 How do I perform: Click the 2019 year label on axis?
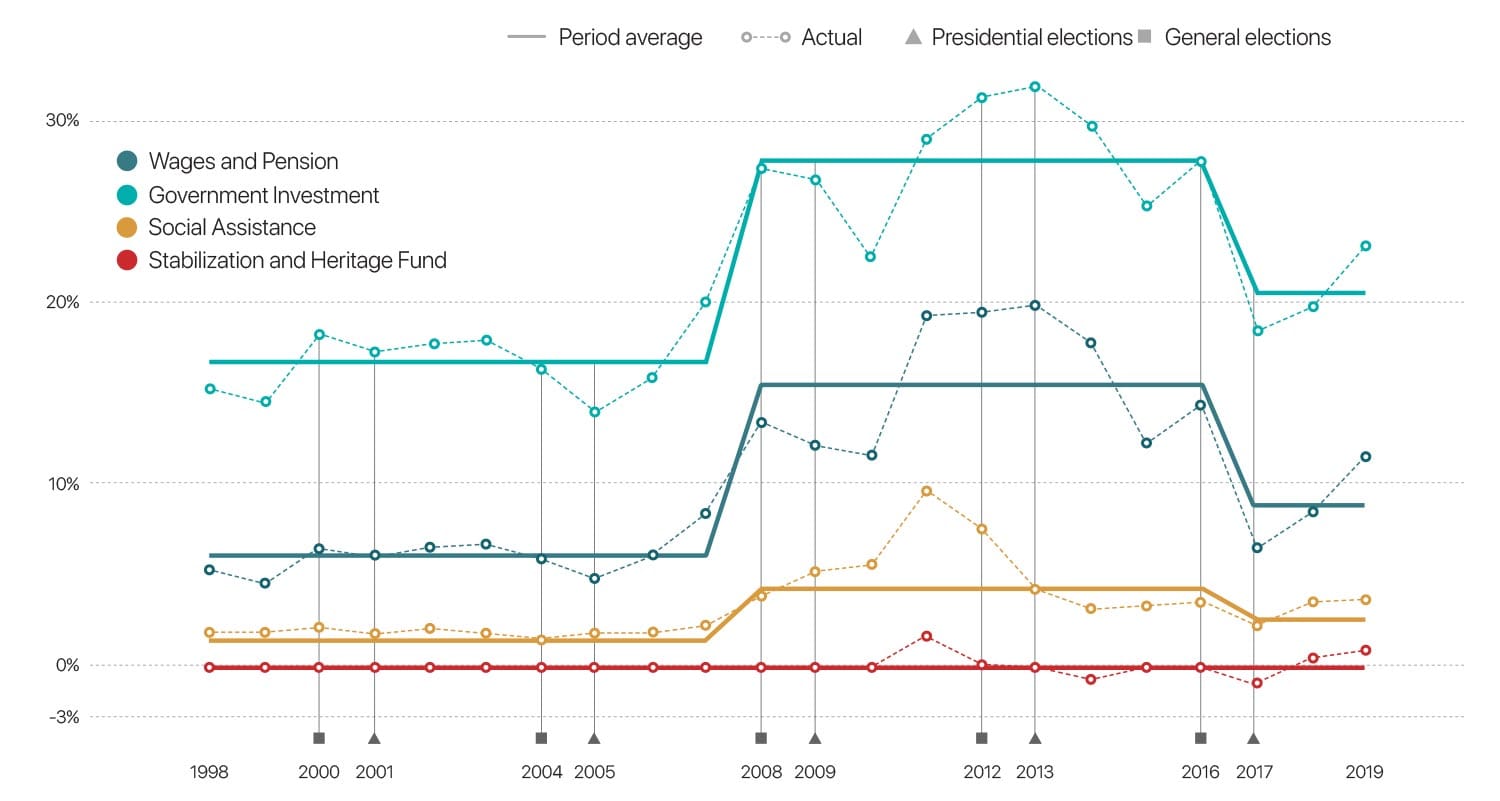point(1364,772)
